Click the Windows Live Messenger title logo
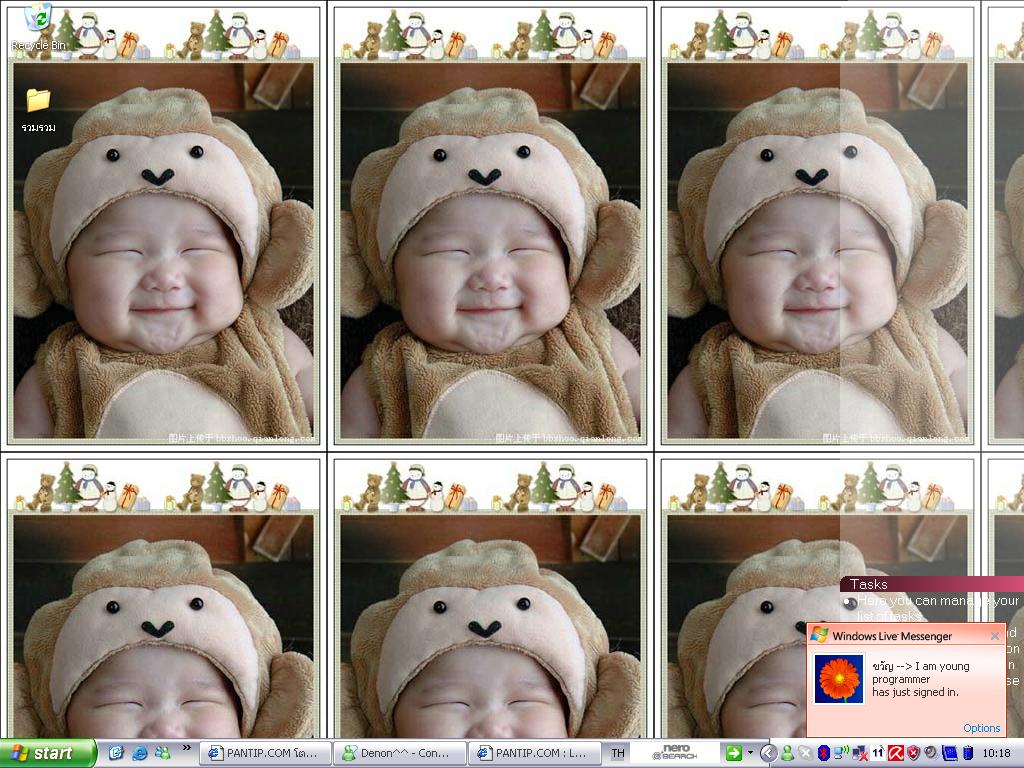The image size is (1024, 768). click(x=819, y=635)
